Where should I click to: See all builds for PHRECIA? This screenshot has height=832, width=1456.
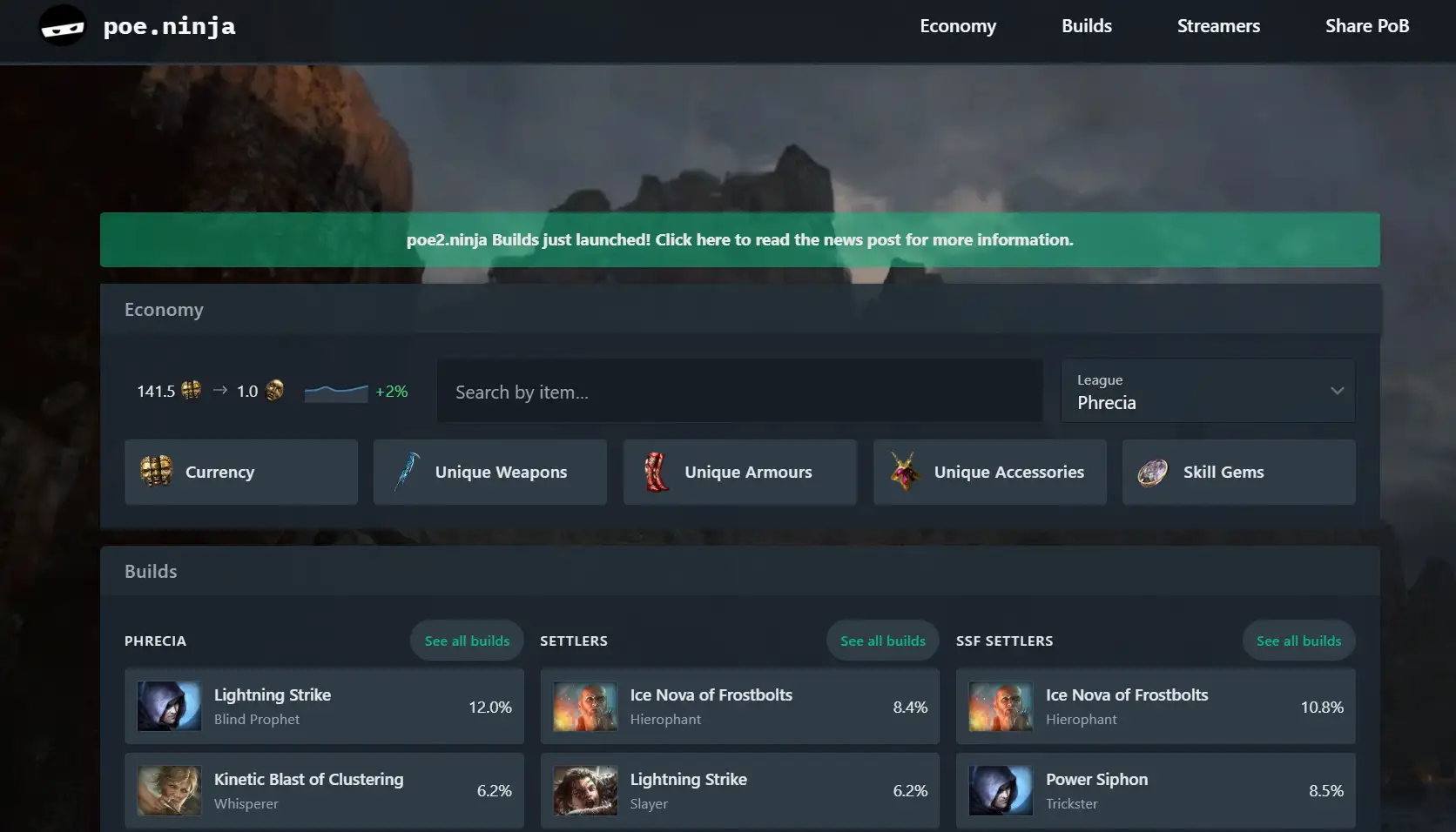[x=467, y=641]
